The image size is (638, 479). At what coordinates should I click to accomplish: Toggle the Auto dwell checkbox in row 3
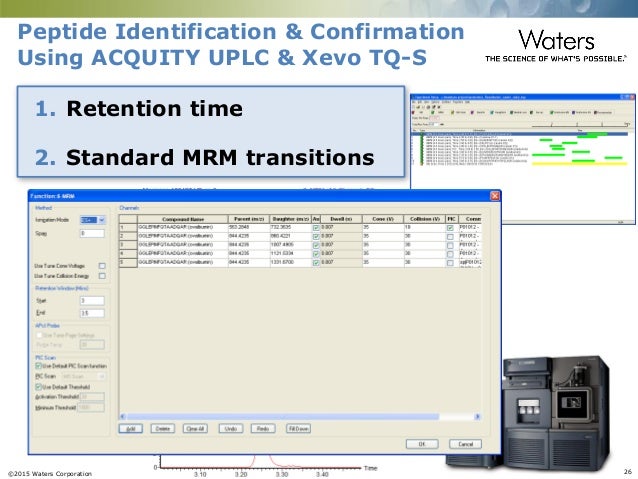pos(316,245)
